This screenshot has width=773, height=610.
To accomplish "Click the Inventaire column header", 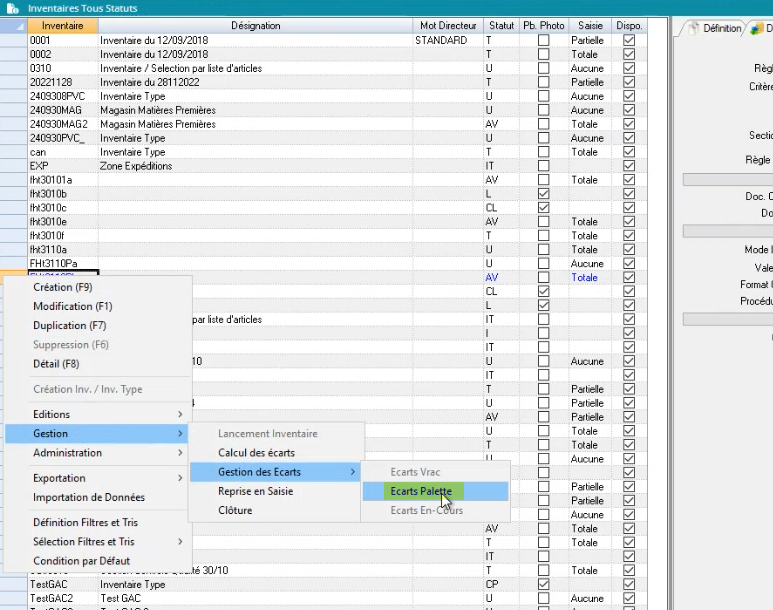I will [x=62, y=25].
